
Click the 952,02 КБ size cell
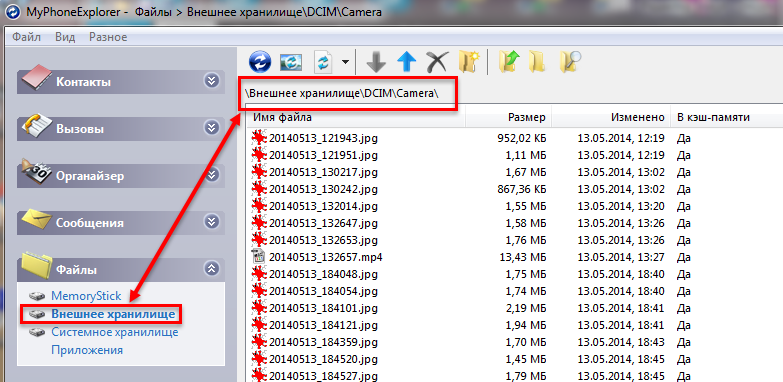pyautogui.click(x=521, y=138)
